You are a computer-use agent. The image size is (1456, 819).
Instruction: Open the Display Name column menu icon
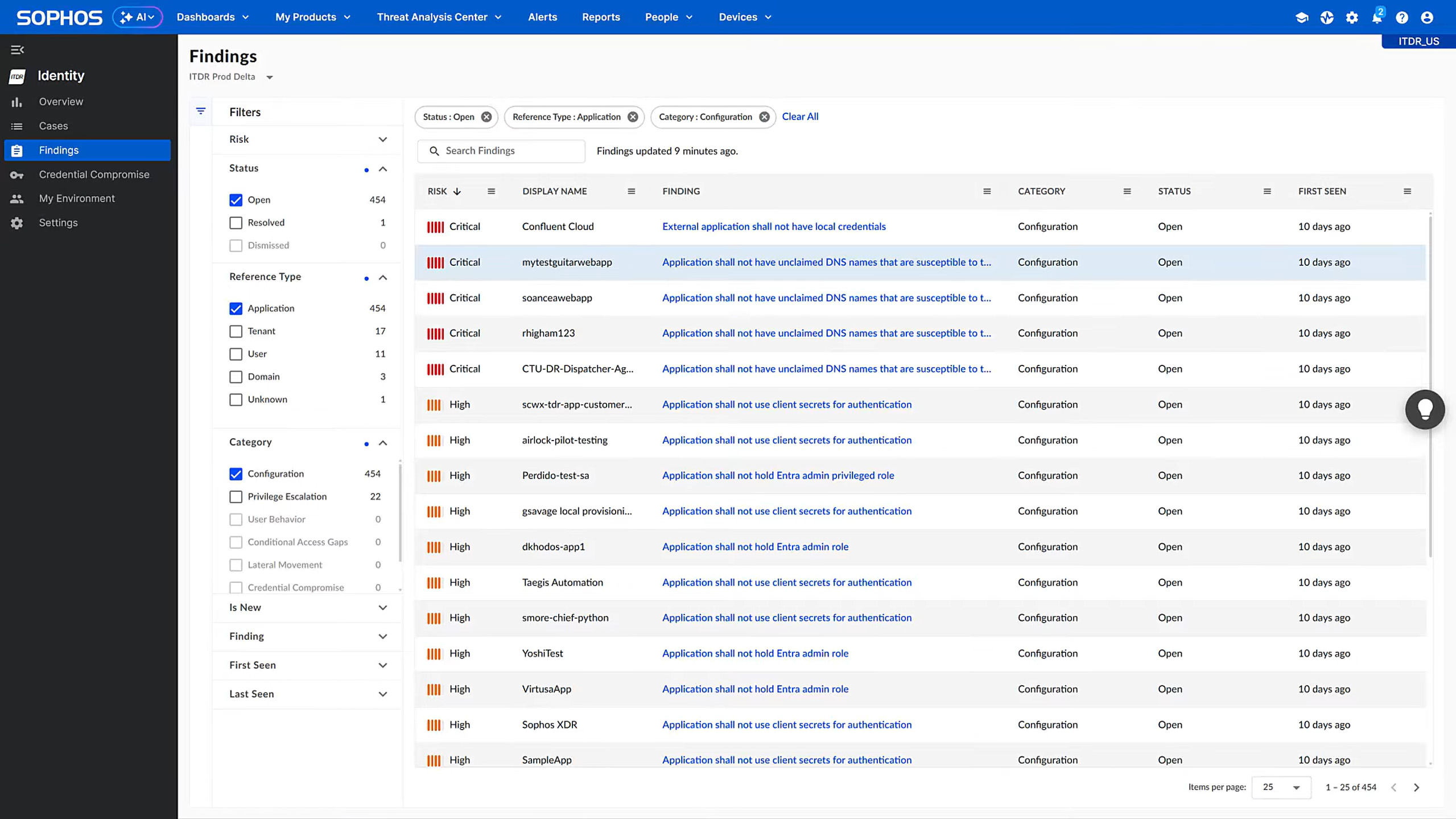631,191
